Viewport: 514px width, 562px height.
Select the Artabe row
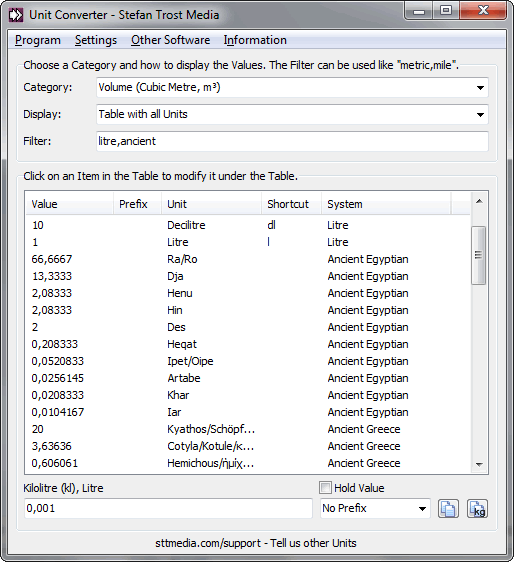point(248,378)
